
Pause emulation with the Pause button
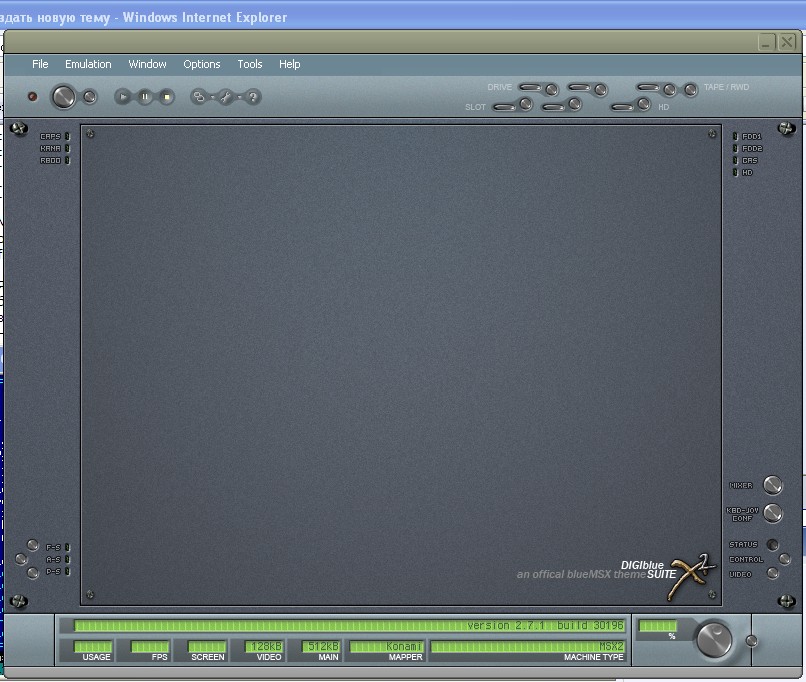[x=145, y=97]
